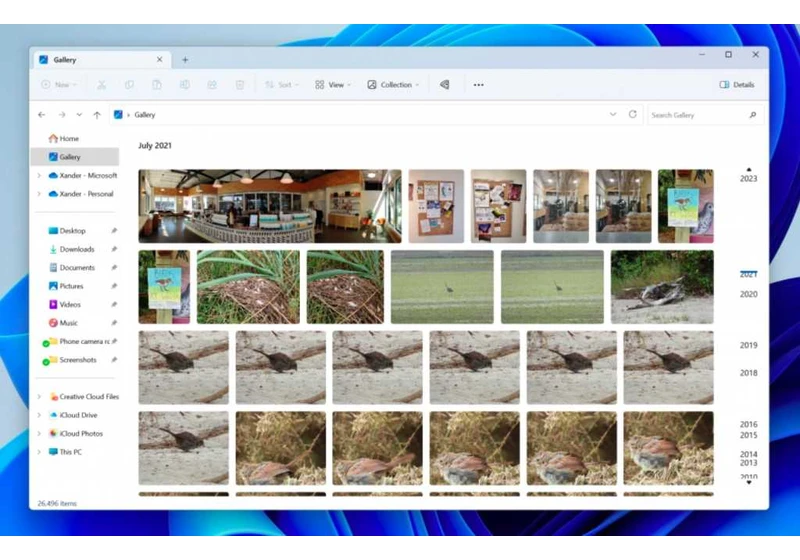Click the icon right of Collection

point(445,85)
